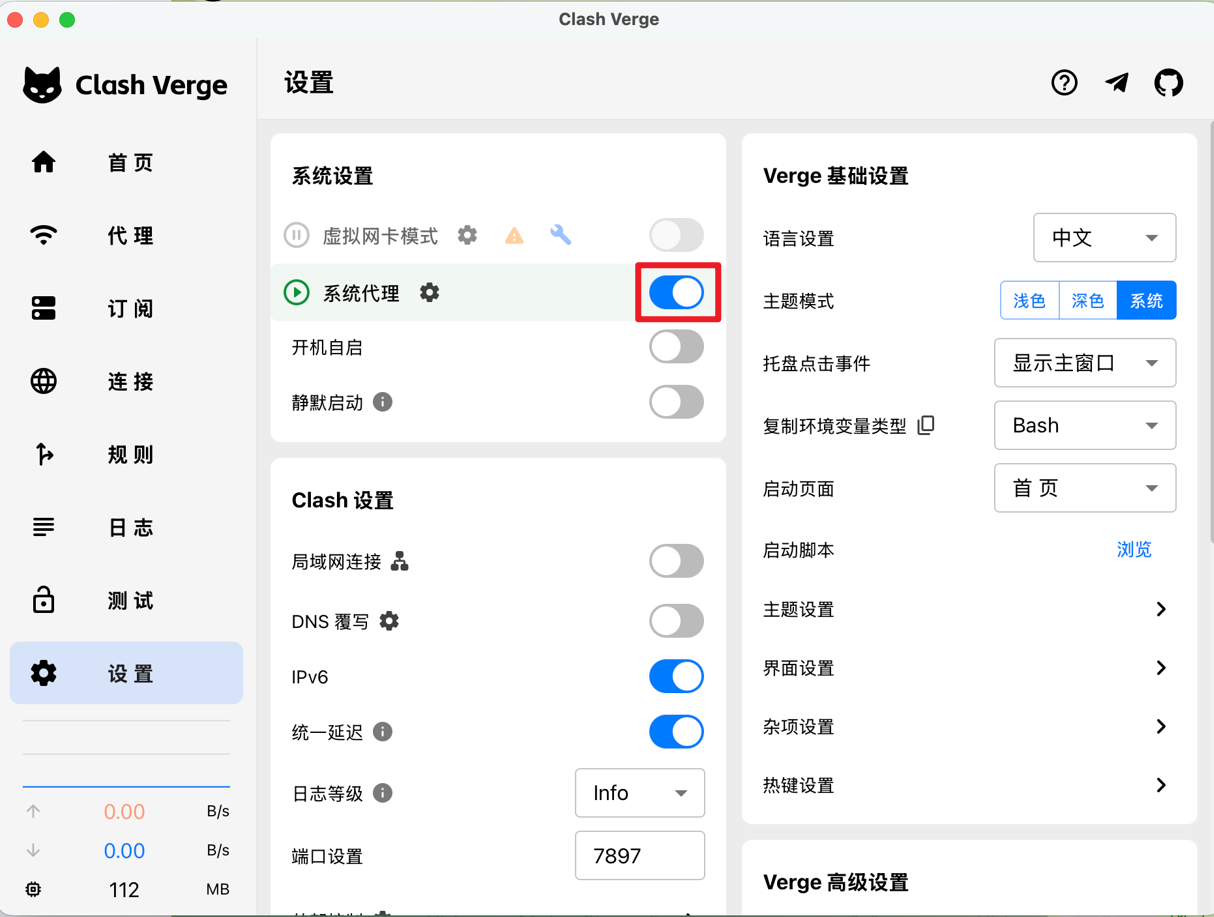Screen dimensions: 1214x917
Task: Turn off the 系统代理 switch
Action: (677, 293)
